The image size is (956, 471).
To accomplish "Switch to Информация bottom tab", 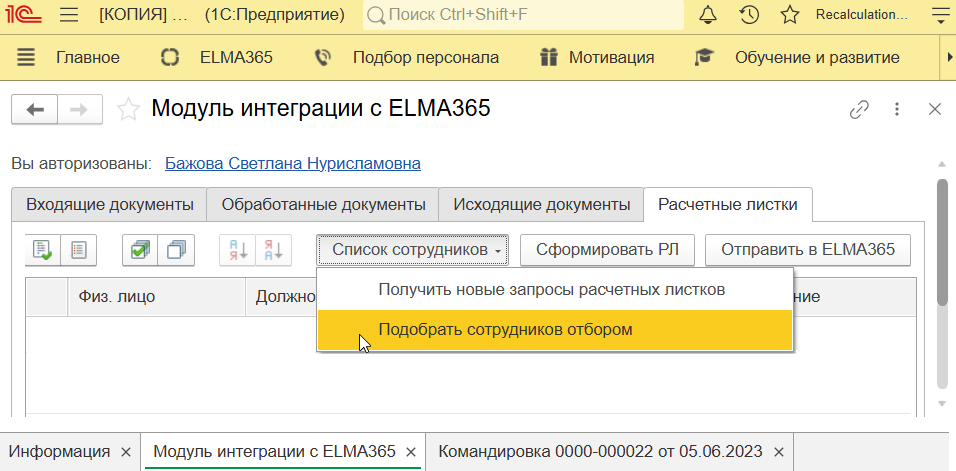I will [x=60, y=452].
